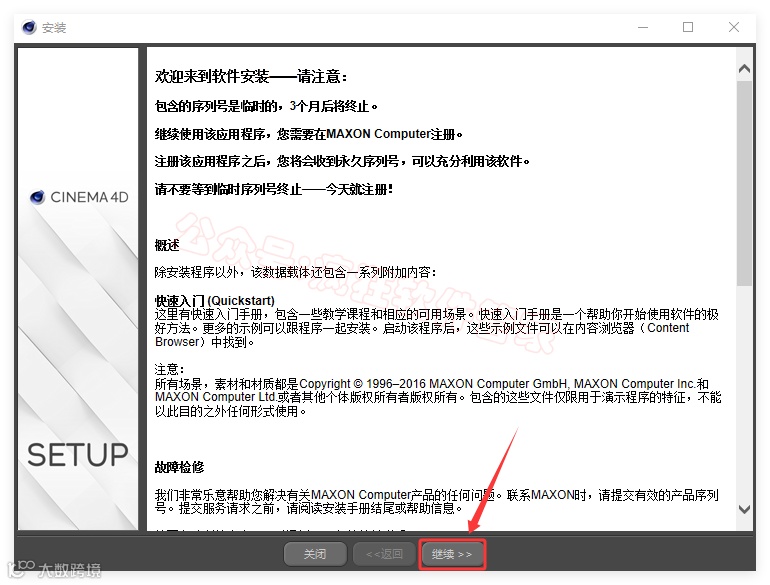Maximize the 安装 installer window
Viewport: 770px width, 585px height.
click(688, 28)
